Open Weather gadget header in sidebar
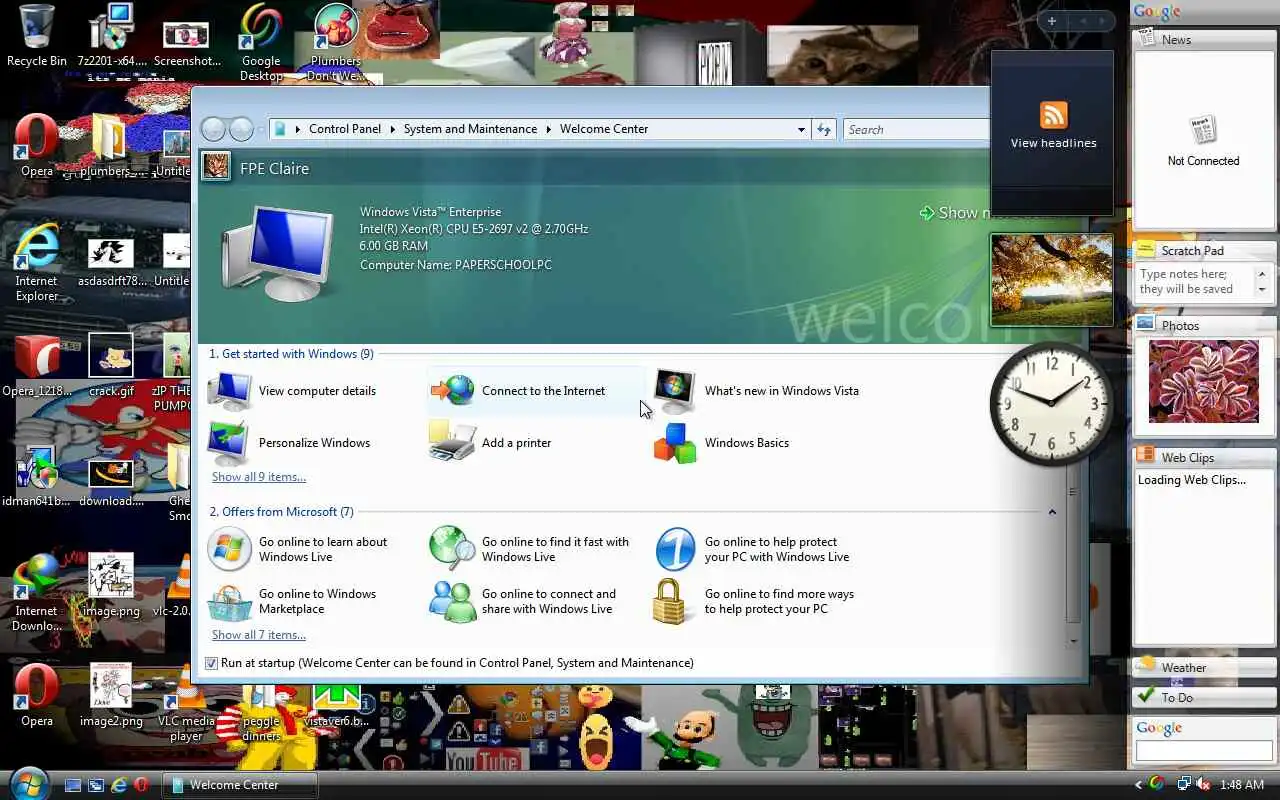This screenshot has width=1280, height=800. (1204, 667)
